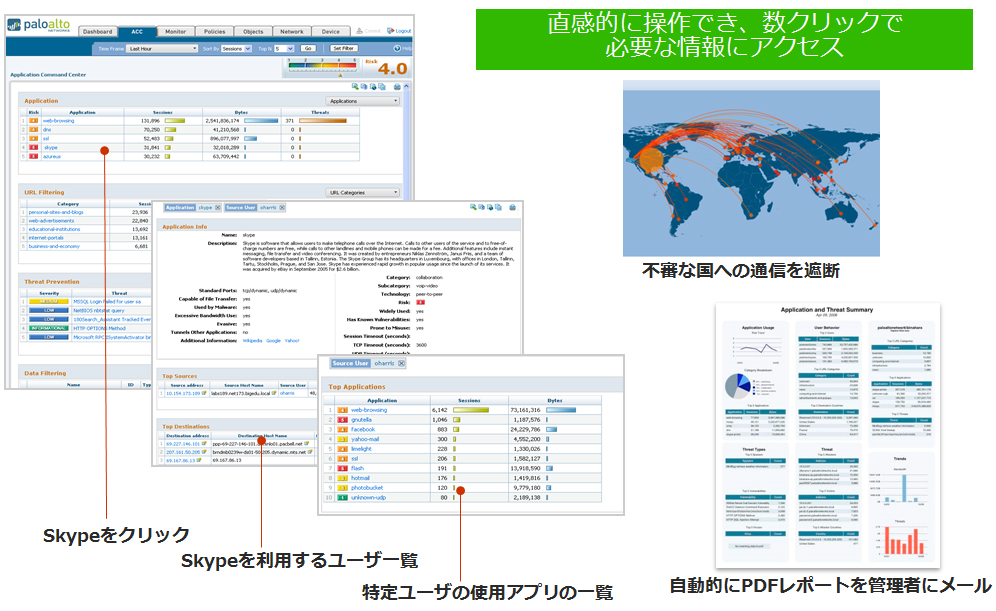Click destination address 69.227.146.101
Viewport: 996px width, 611px height.
click(x=183, y=444)
